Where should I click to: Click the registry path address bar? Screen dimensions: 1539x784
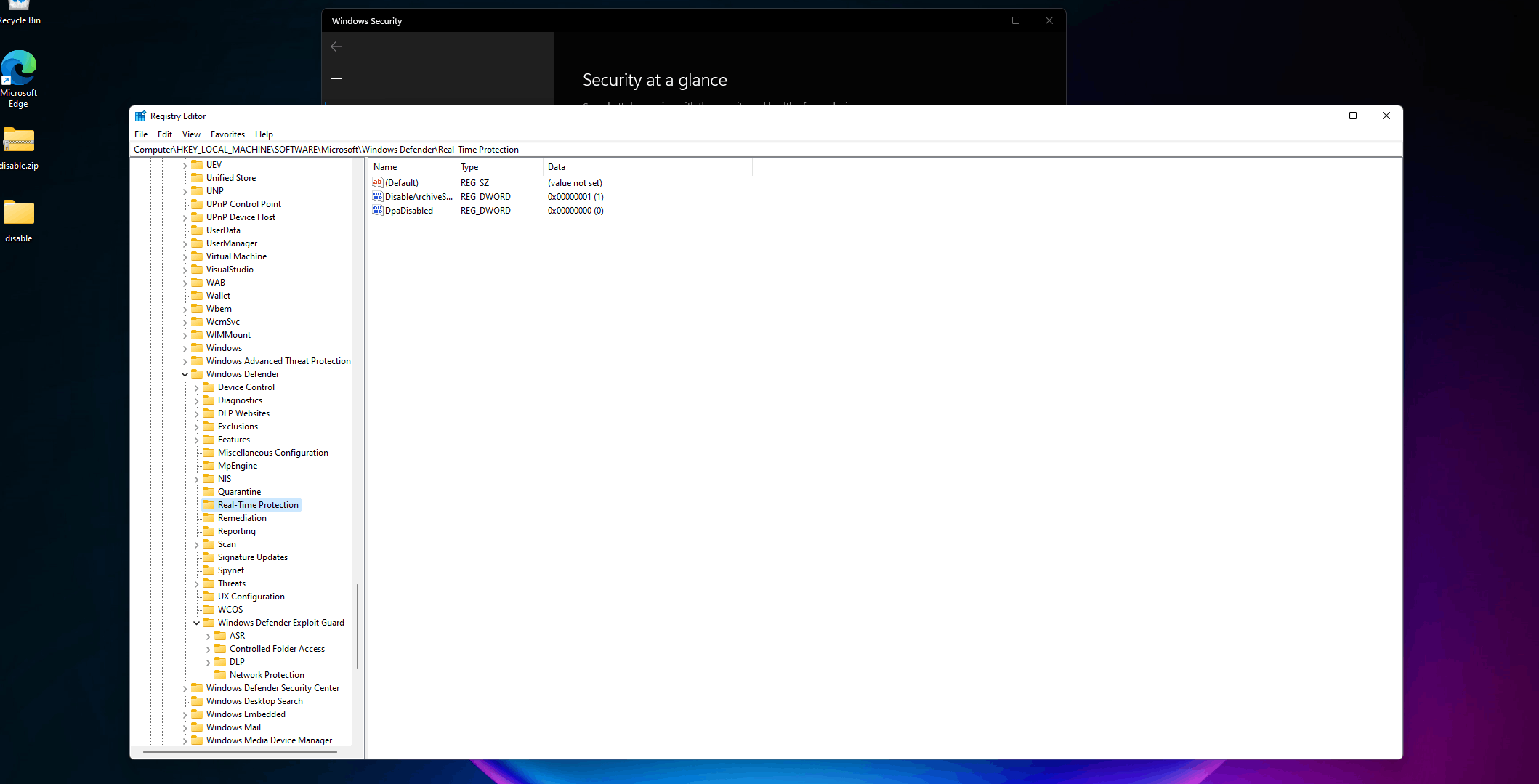766,150
